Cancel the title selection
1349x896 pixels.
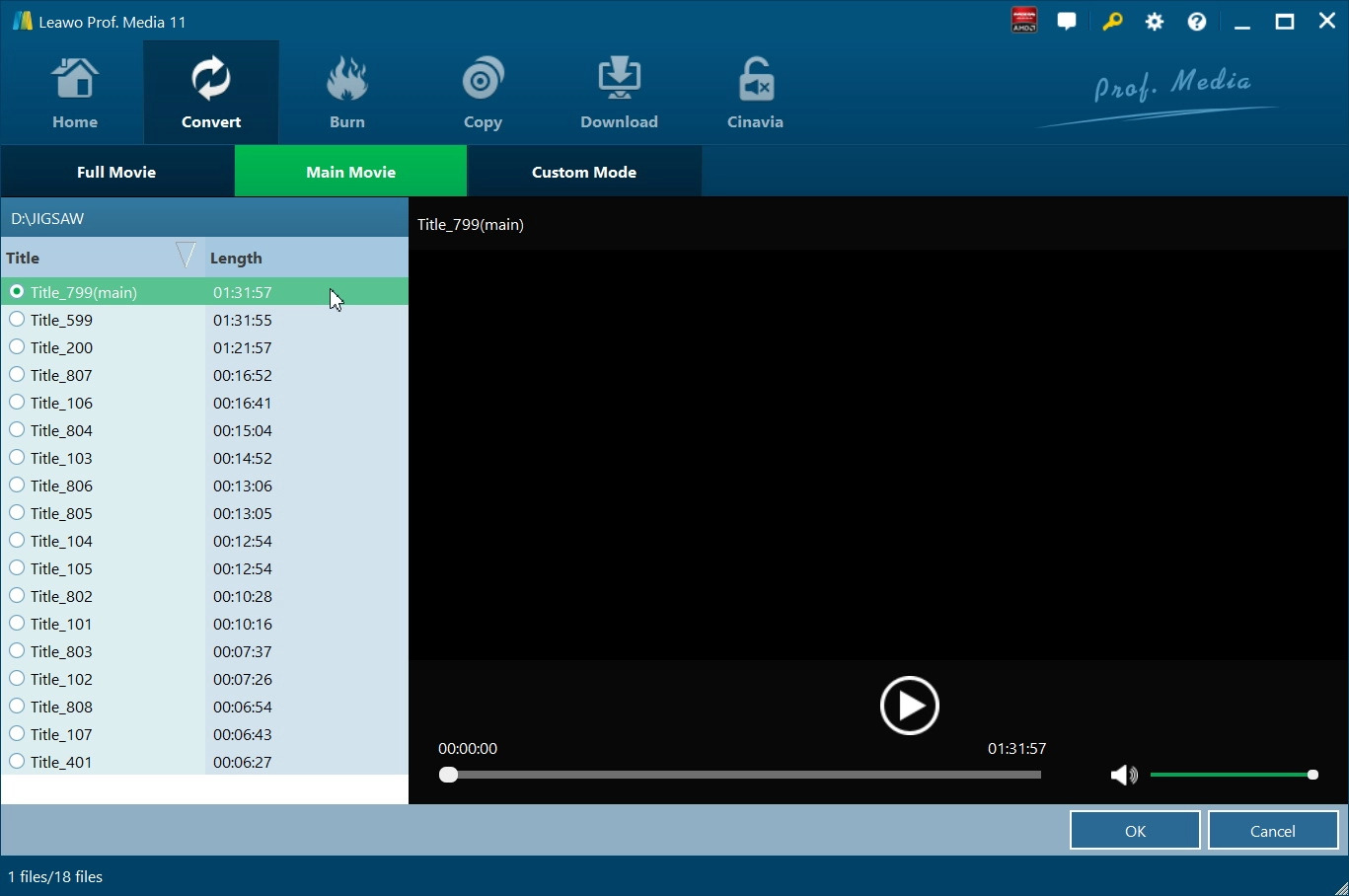(x=1272, y=830)
